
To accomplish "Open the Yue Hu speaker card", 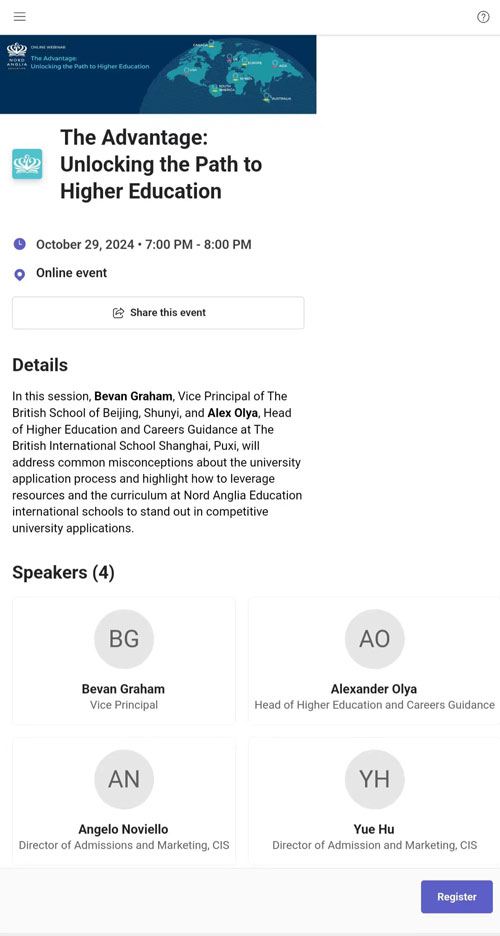I will point(374,802).
